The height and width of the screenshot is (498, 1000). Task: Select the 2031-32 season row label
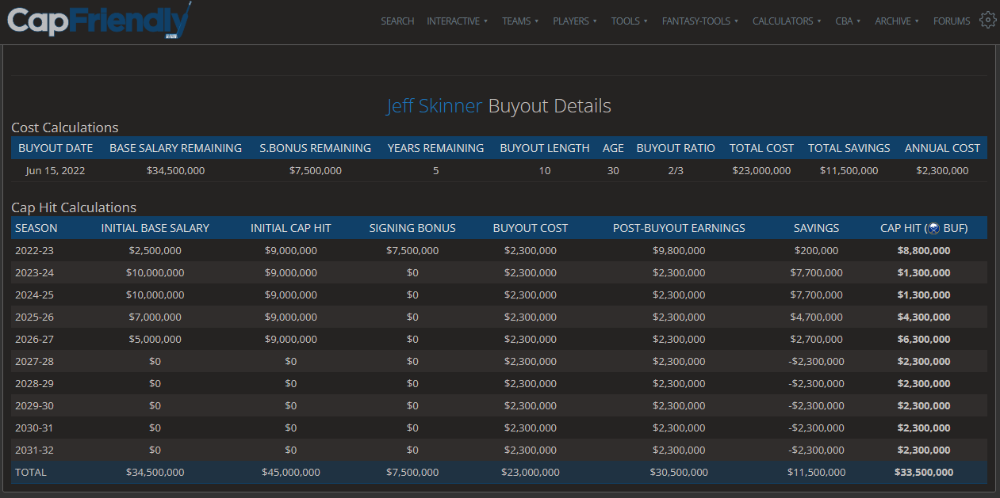[34, 450]
